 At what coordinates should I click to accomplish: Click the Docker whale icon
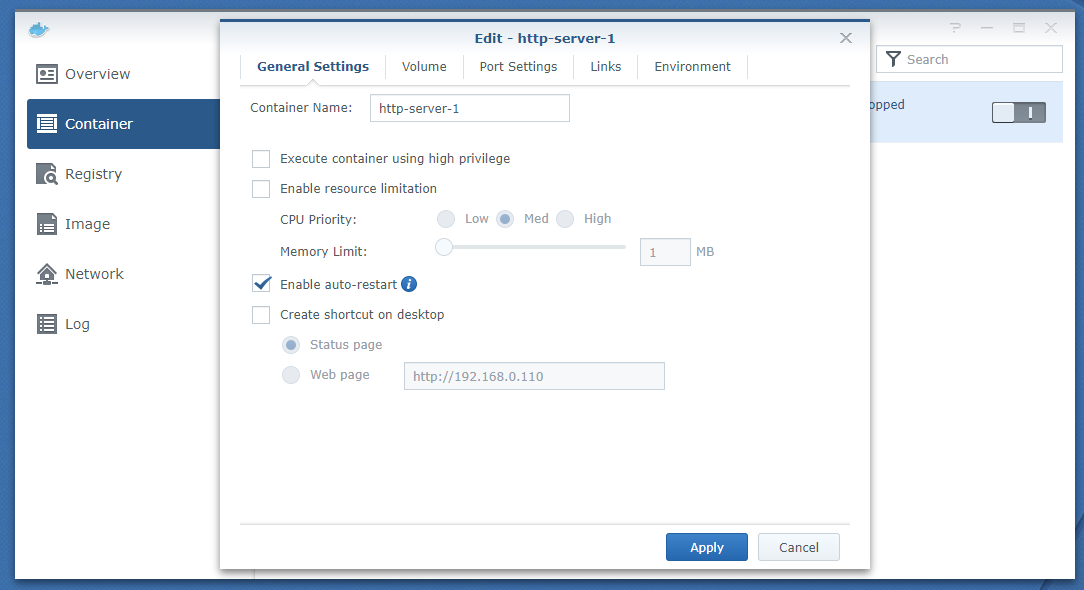point(39,29)
